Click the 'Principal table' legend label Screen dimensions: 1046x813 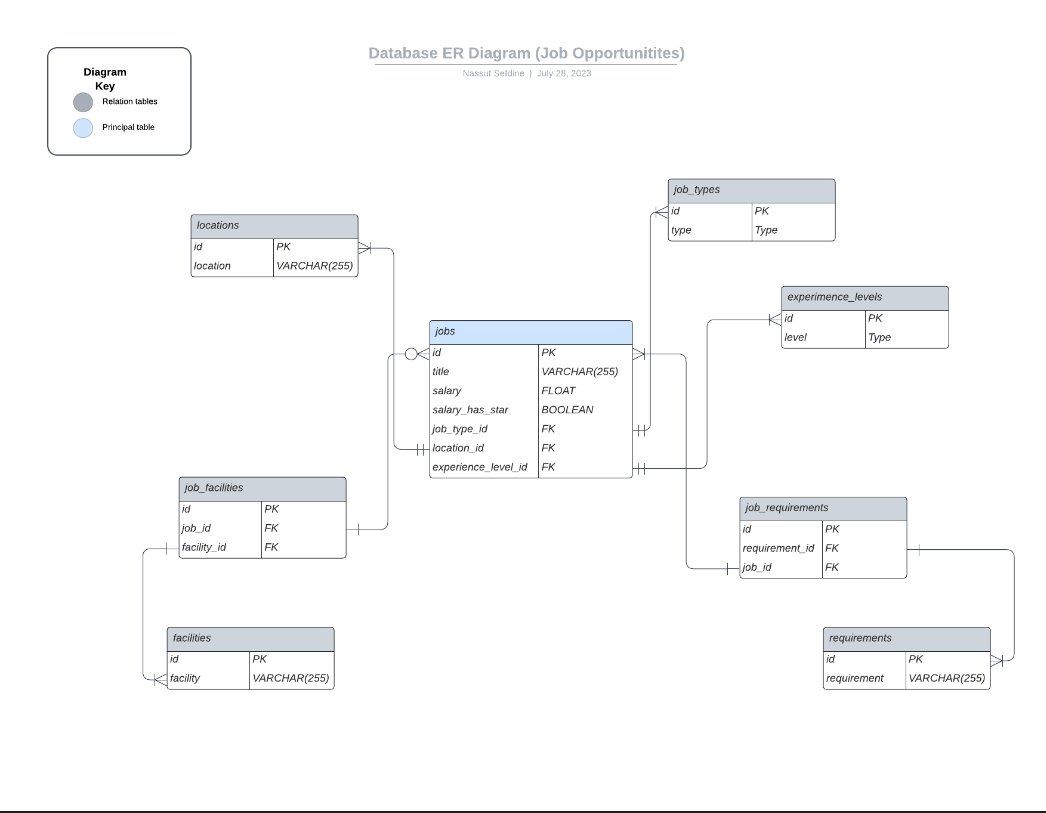click(x=128, y=127)
